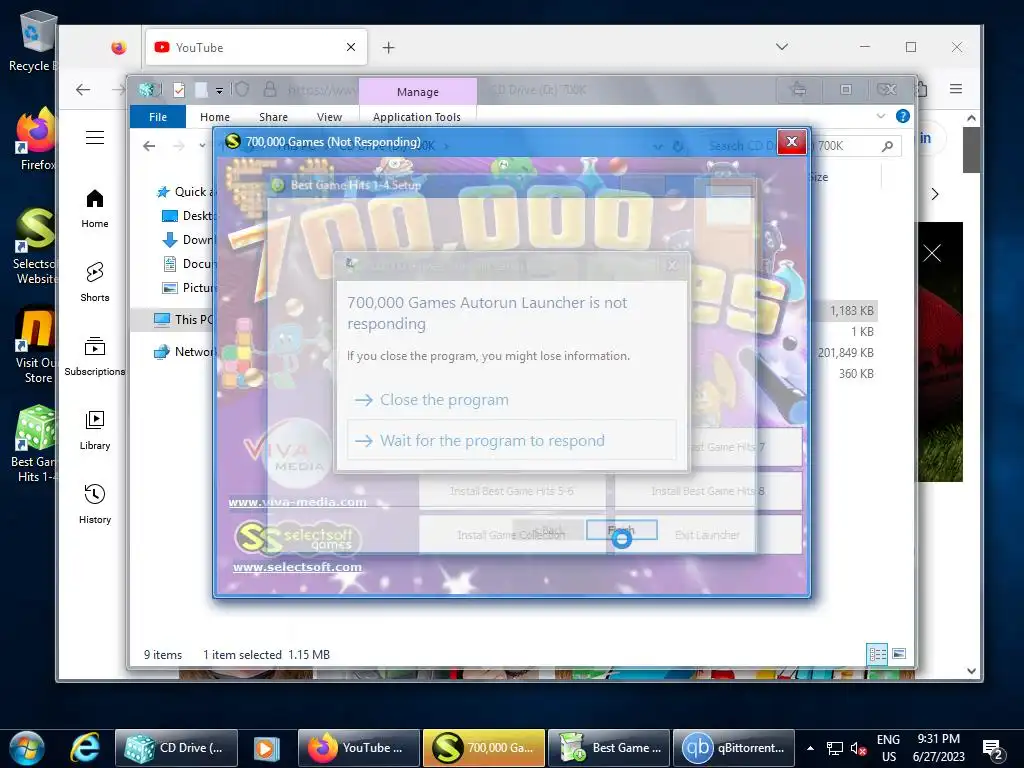Open muted volume tray icon

(x=858, y=749)
